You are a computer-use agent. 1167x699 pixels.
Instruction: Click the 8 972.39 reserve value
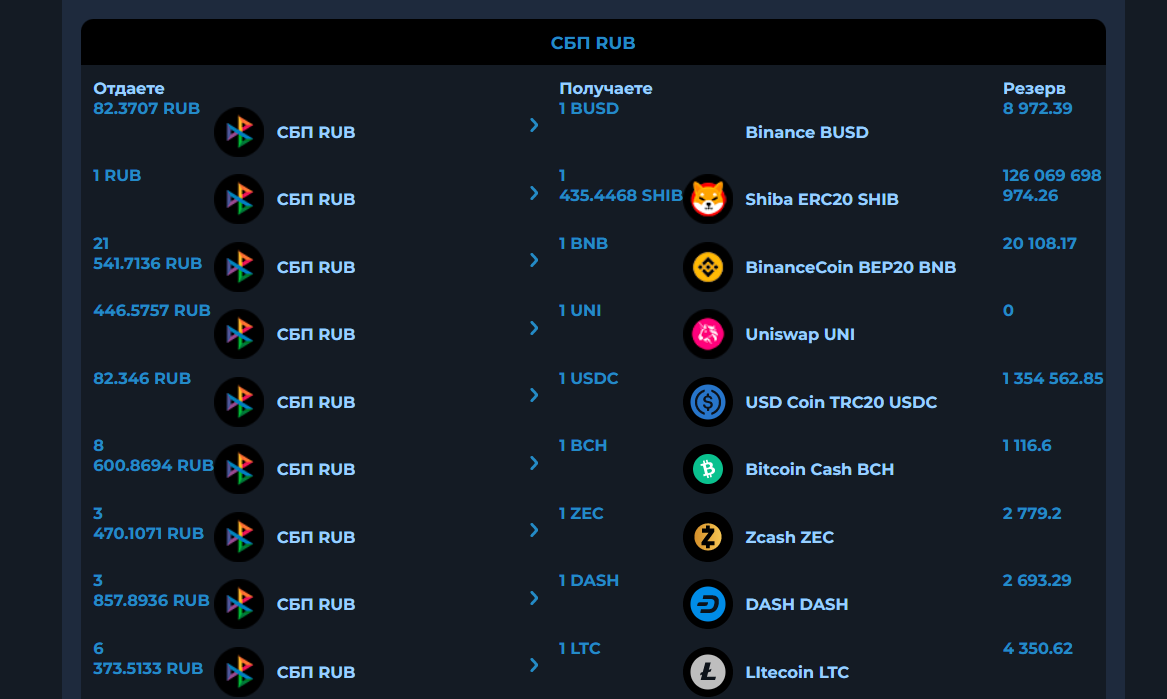tap(1037, 109)
